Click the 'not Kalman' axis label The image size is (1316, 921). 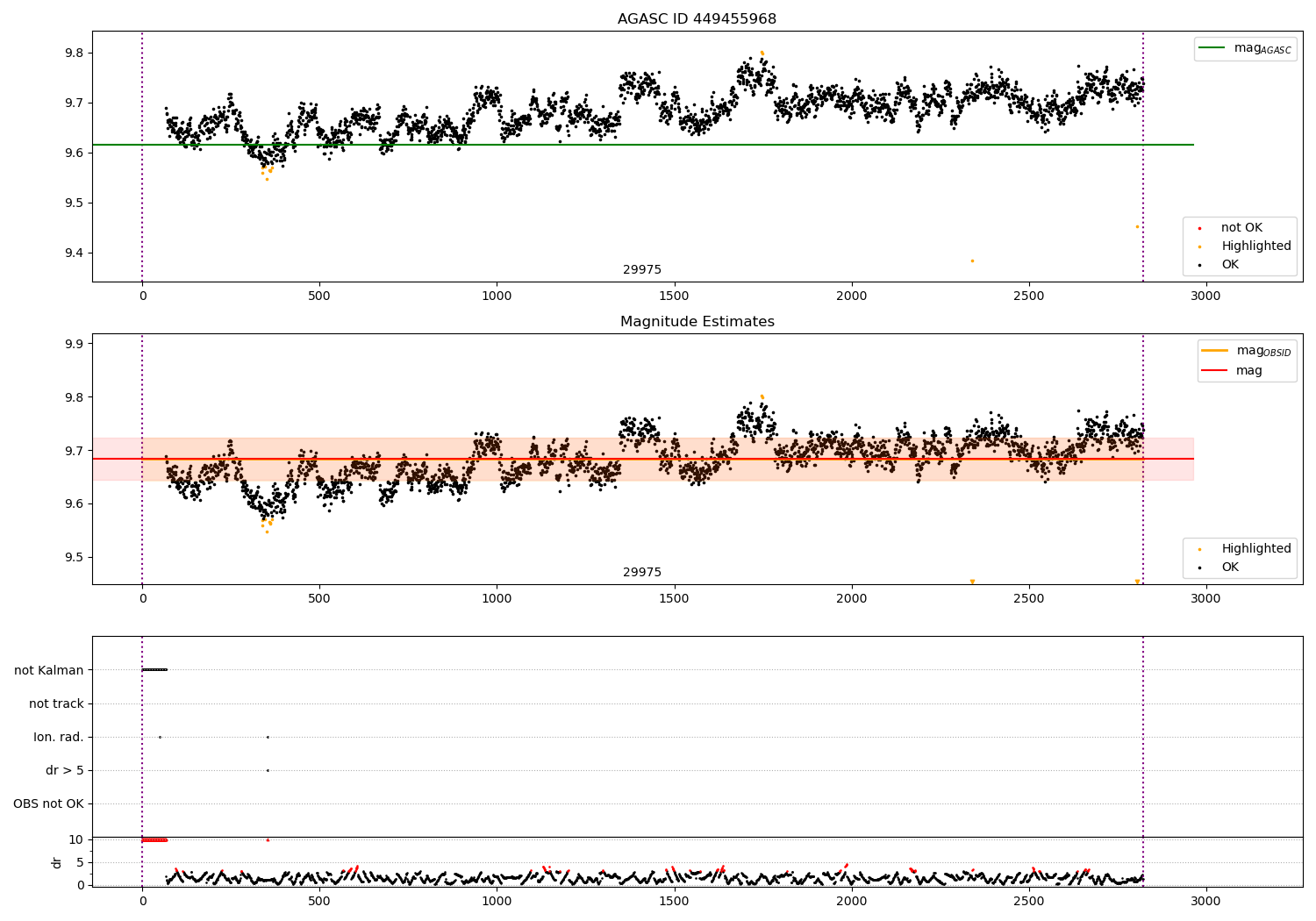coord(49,671)
